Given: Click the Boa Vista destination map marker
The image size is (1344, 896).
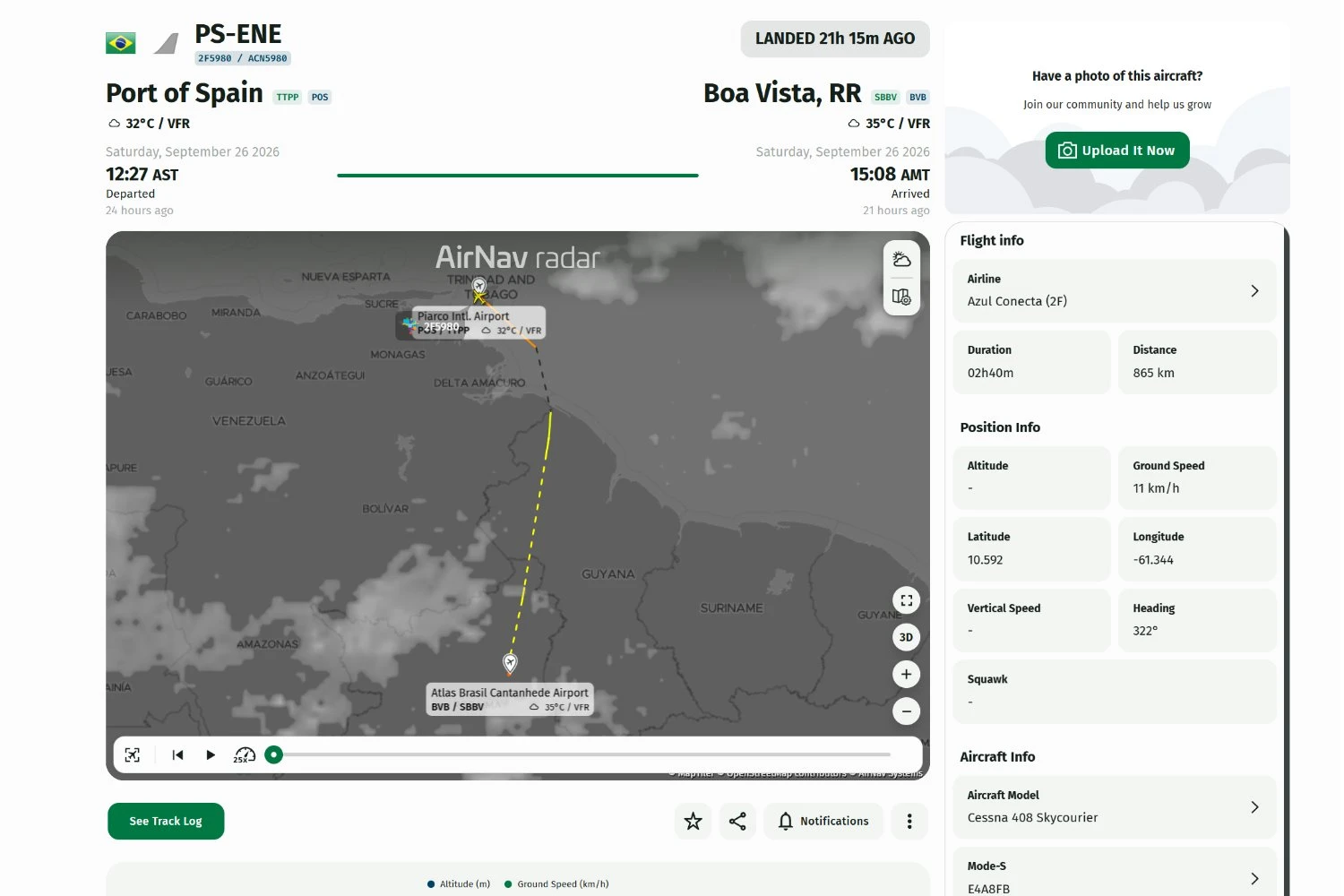Looking at the screenshot, I should pyautogui.click(x=510, y=663).
